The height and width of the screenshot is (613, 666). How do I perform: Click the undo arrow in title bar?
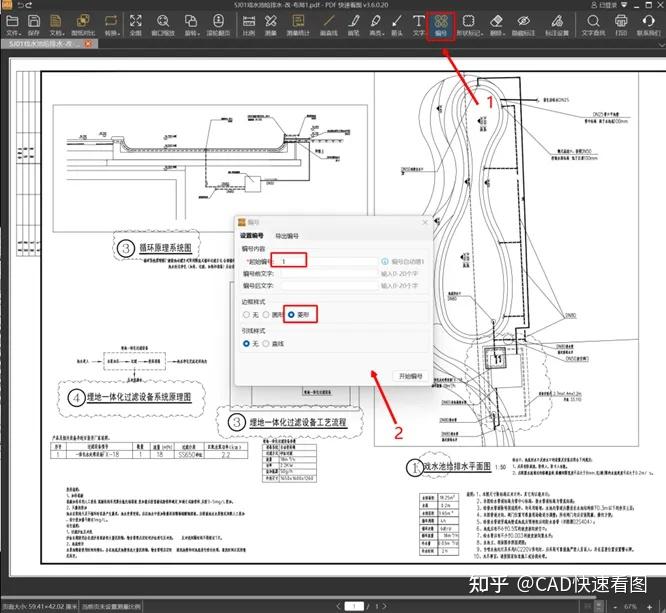click(20, 5)
